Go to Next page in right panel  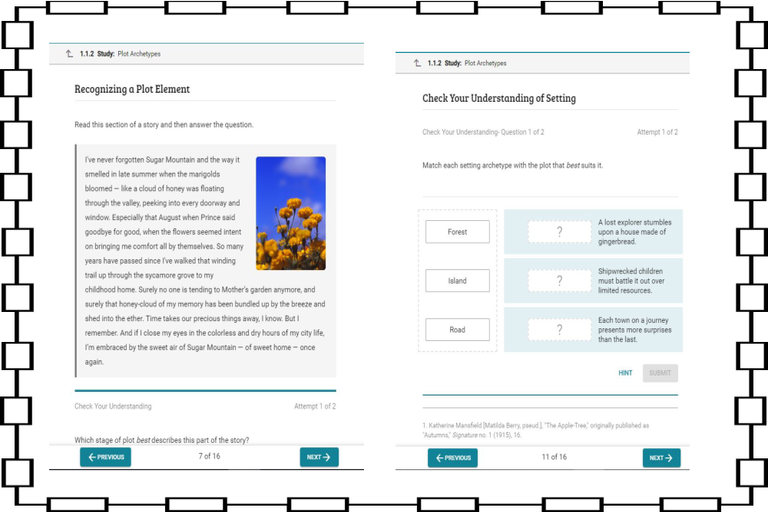(x=661, y=458)
